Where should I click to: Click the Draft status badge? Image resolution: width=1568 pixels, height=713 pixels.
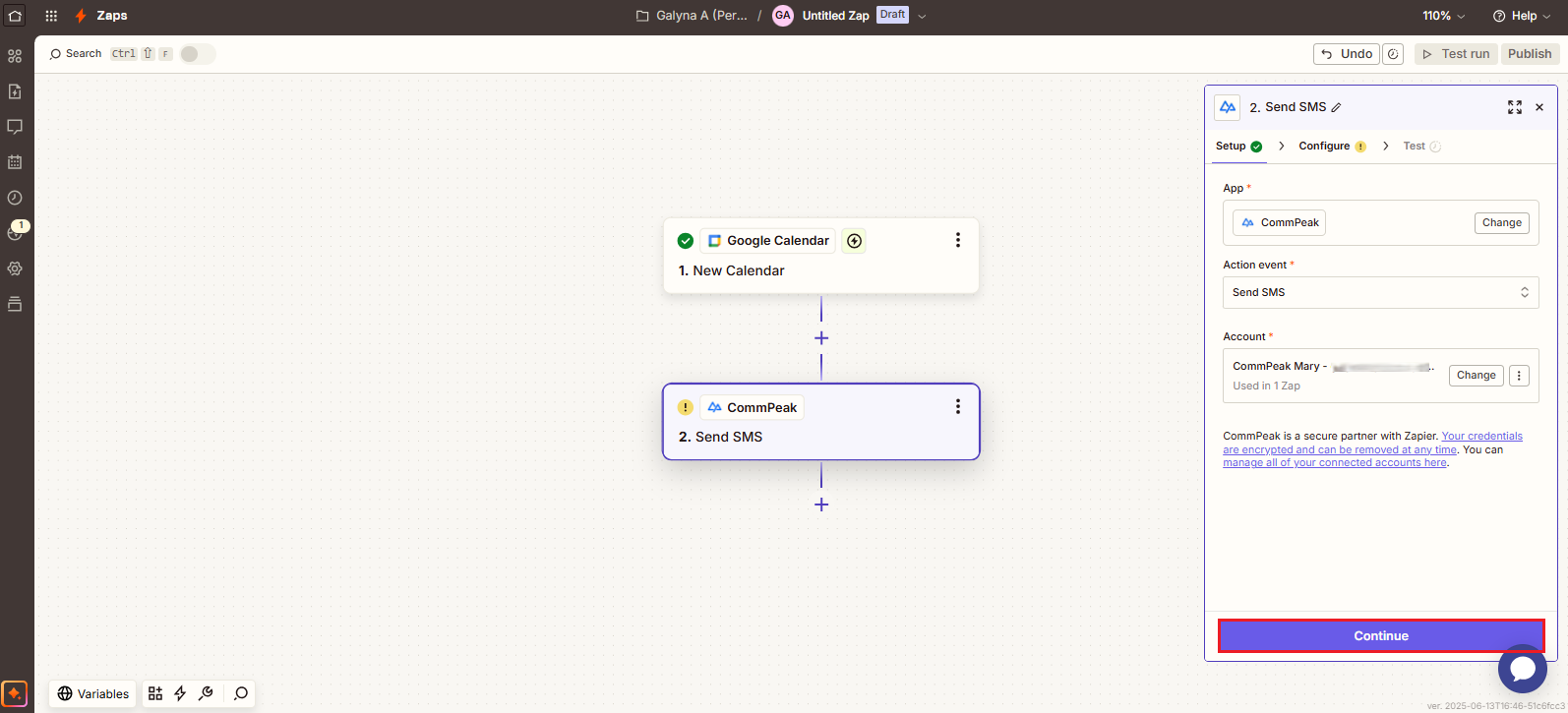pos(892,15)
